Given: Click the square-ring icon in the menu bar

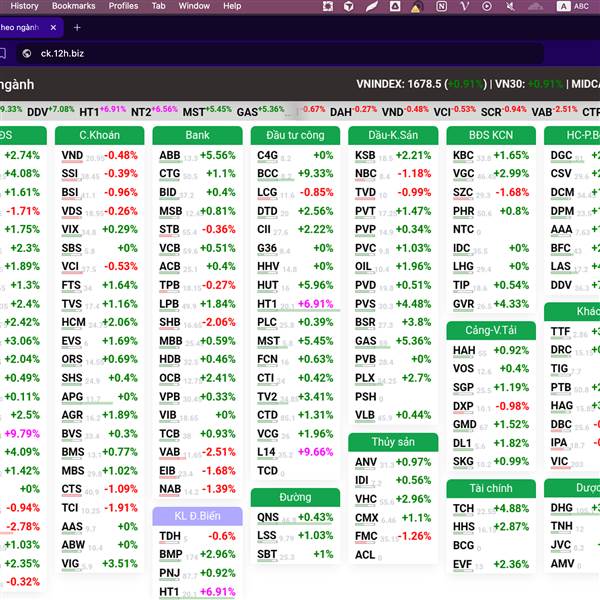Looking at the screenshot, I should (x=328, y=6).
